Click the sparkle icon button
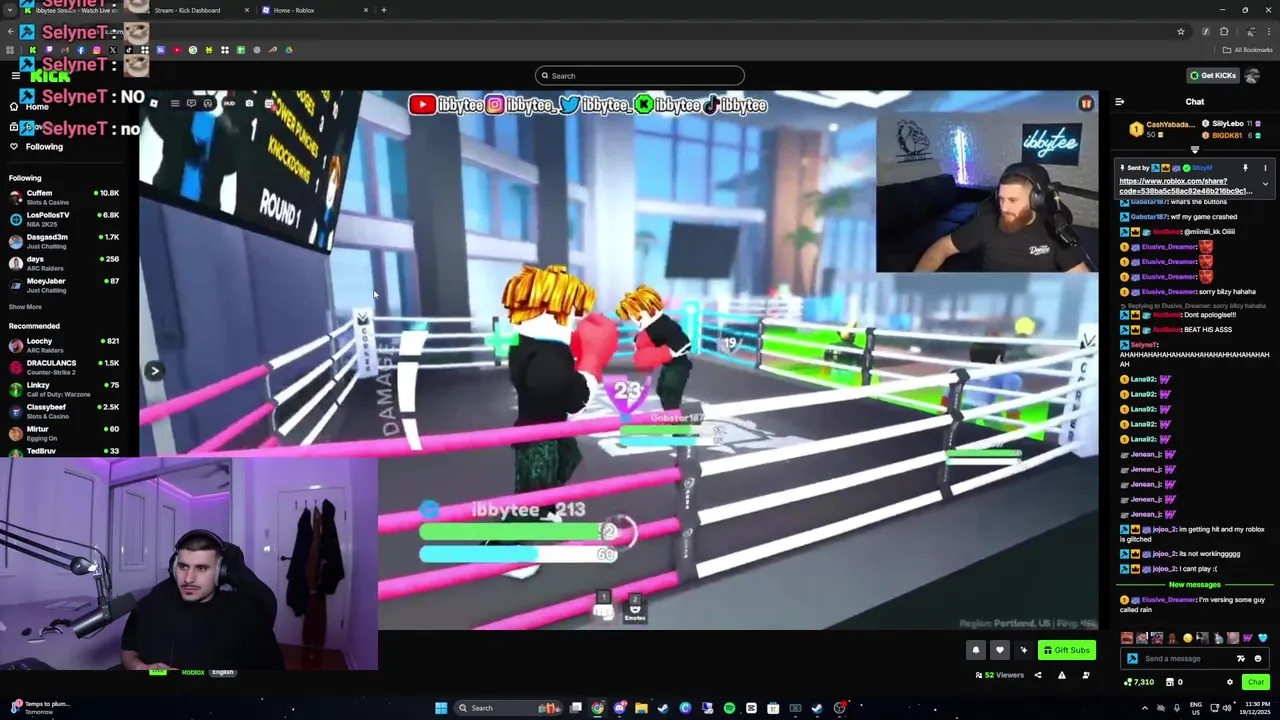 tap(1023, 650)
